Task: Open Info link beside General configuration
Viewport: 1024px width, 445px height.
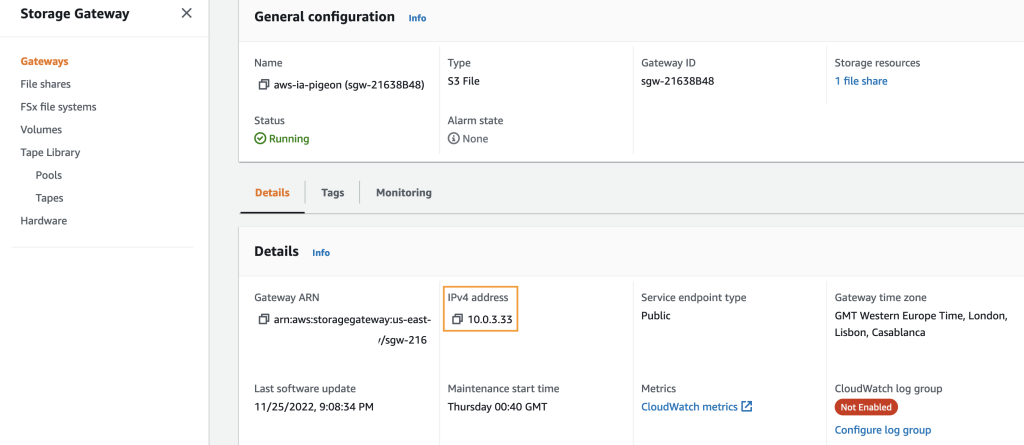Action: (417, 18)
